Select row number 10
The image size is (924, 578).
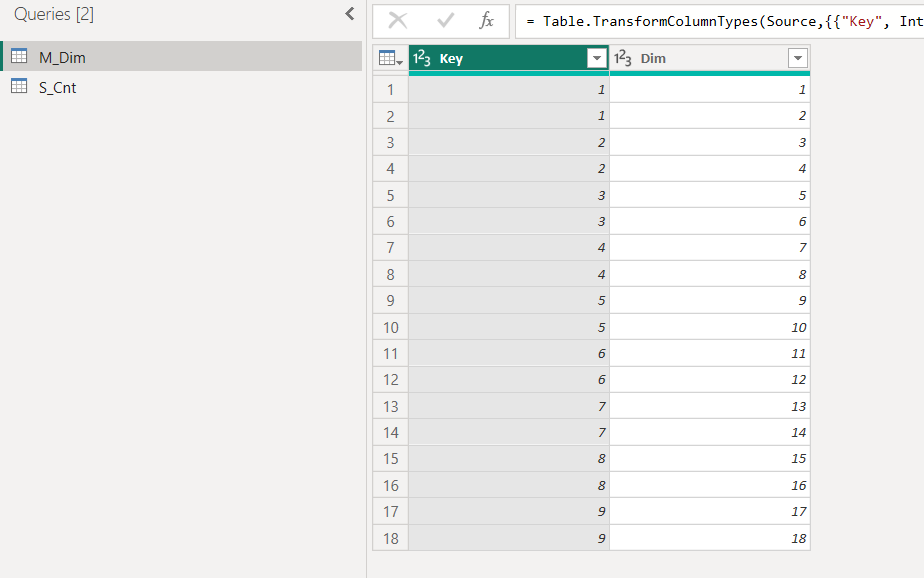391,327
